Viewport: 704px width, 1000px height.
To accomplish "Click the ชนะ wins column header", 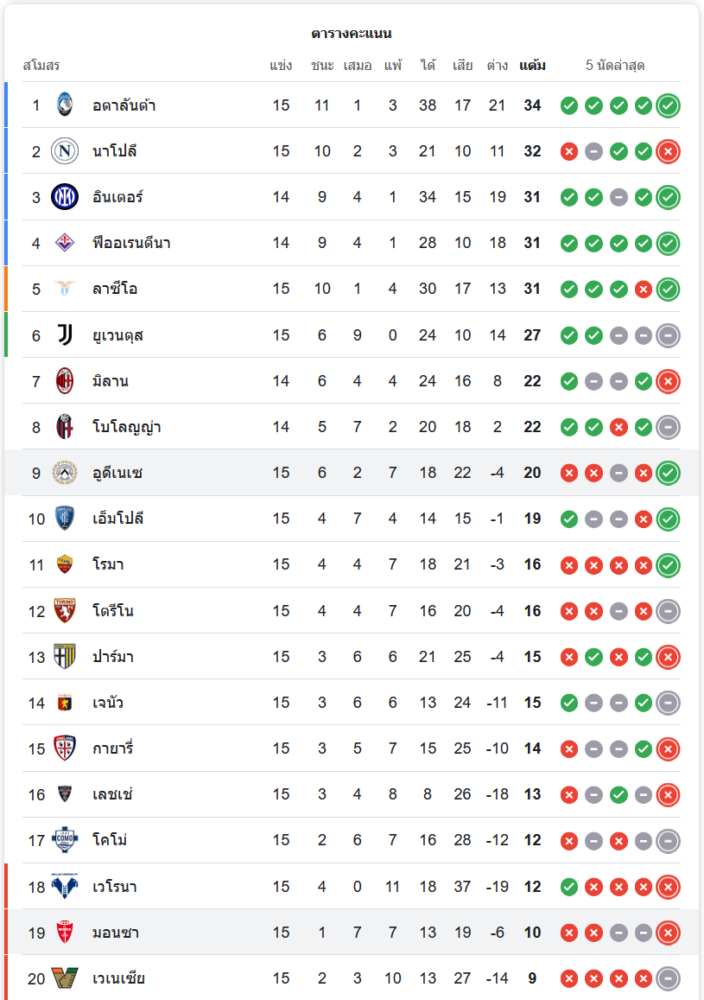I will pyautogui.click(x=322, y=66).
